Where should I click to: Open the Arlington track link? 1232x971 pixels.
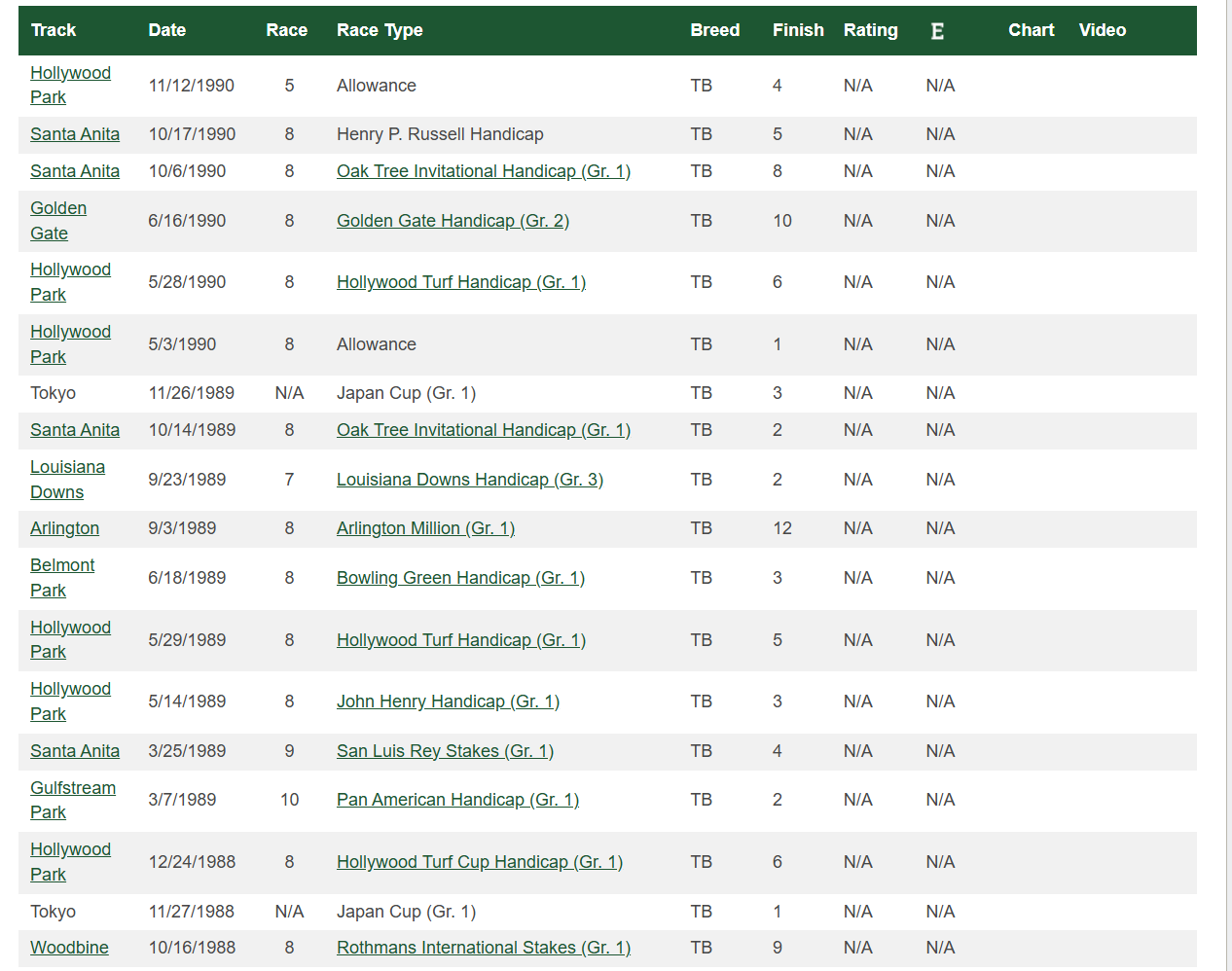[64, 528]
